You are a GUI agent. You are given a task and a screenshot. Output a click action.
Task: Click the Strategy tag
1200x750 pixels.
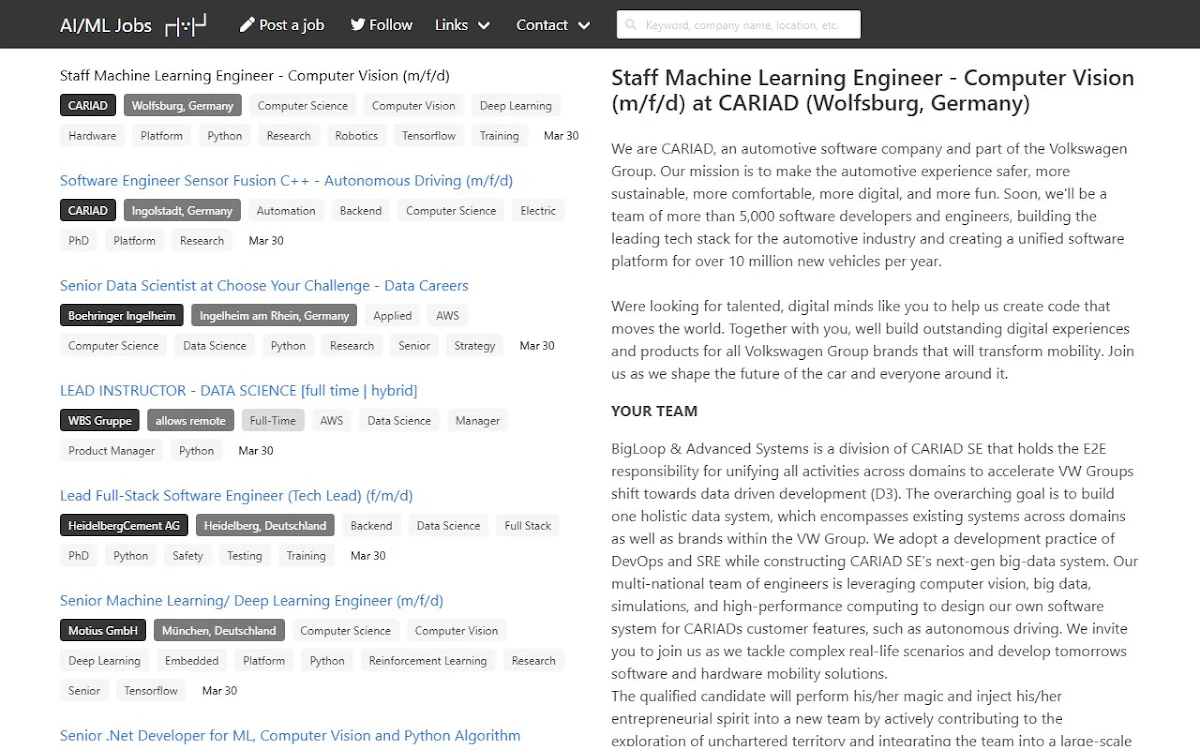click(x=475, y=346)
